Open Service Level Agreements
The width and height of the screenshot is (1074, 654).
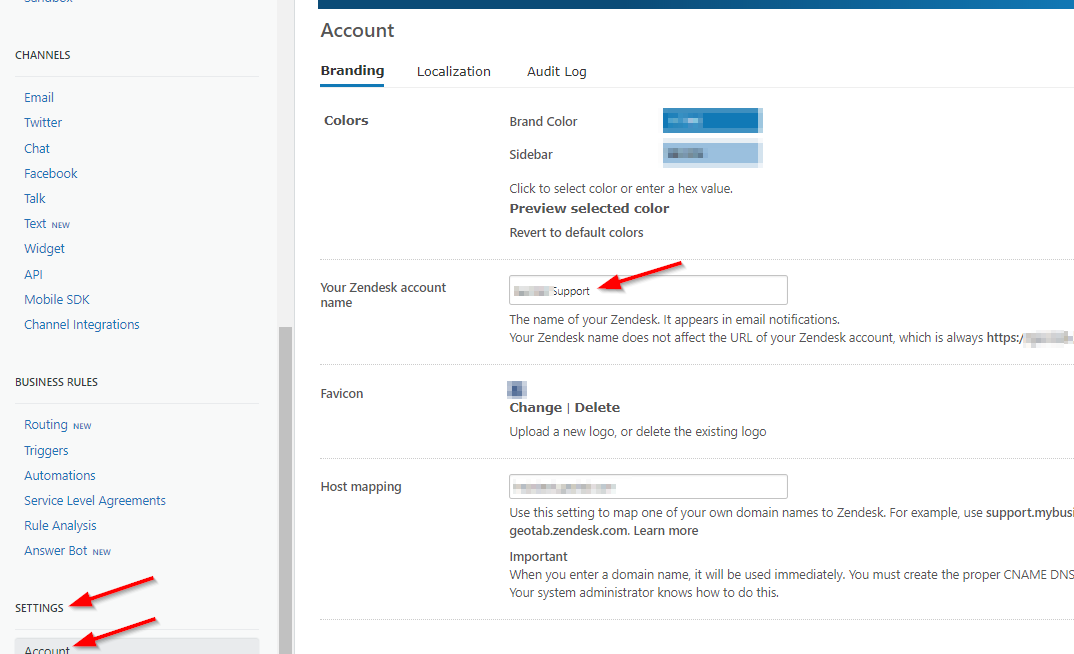[x=95, y=501]
